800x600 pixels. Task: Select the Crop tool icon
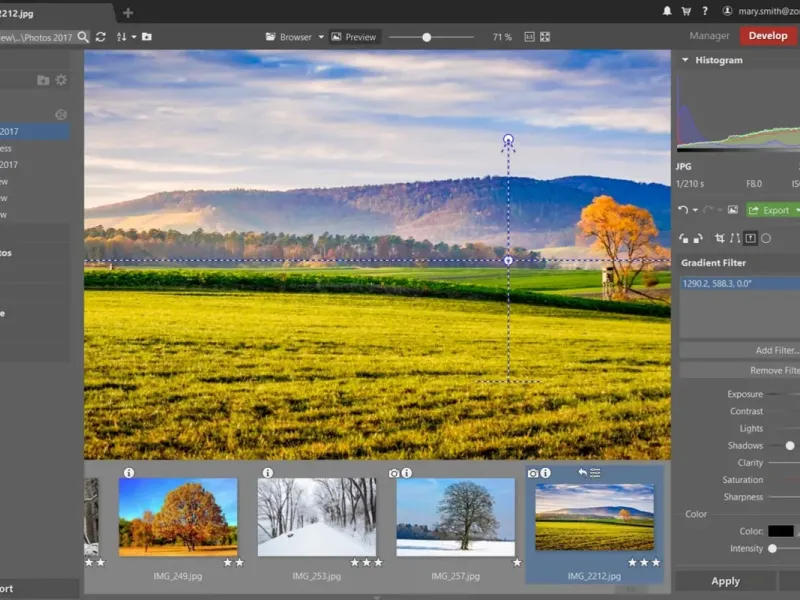tap(719, 238)
